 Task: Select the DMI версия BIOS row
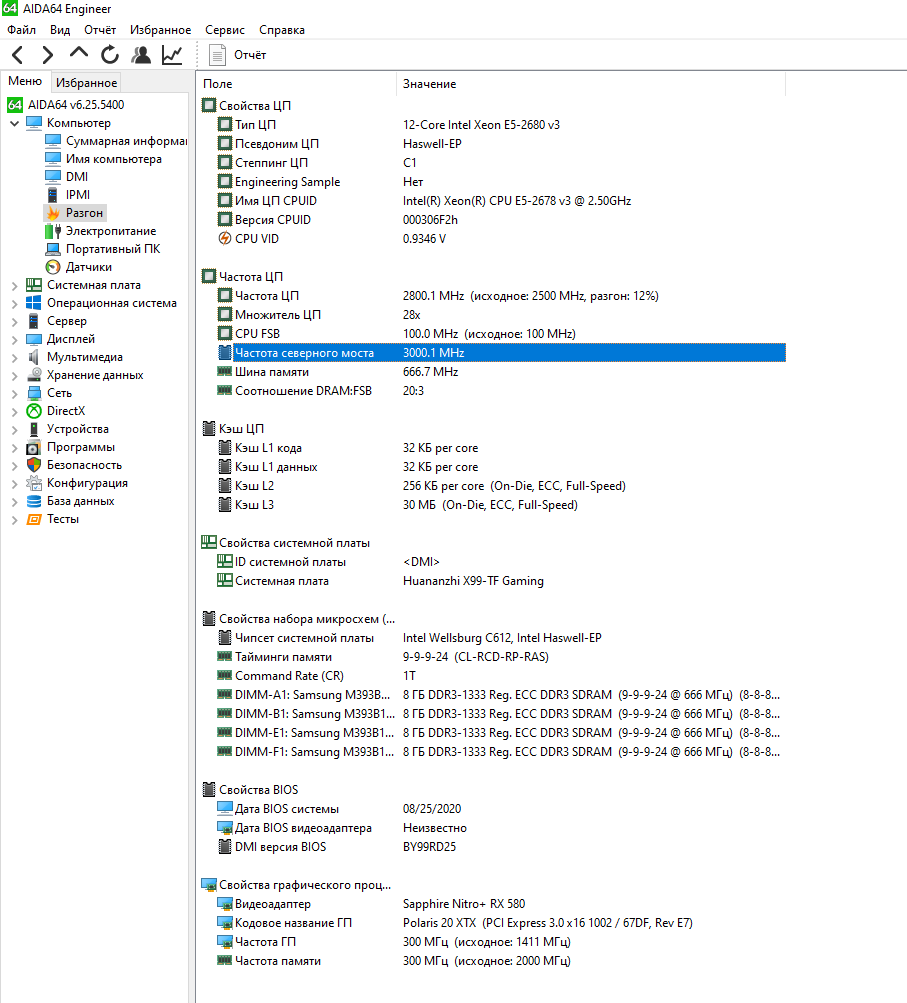click(501, 847)
